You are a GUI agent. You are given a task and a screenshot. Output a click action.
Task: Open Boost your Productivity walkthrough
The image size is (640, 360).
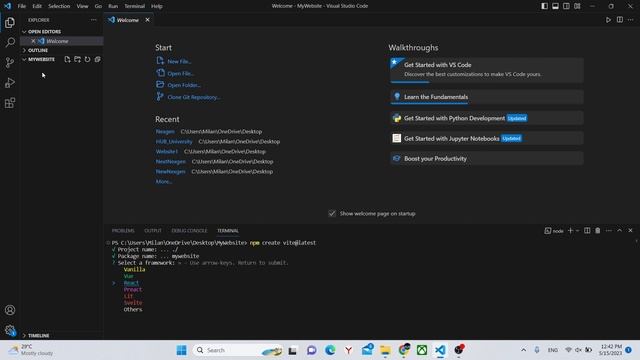487,158
